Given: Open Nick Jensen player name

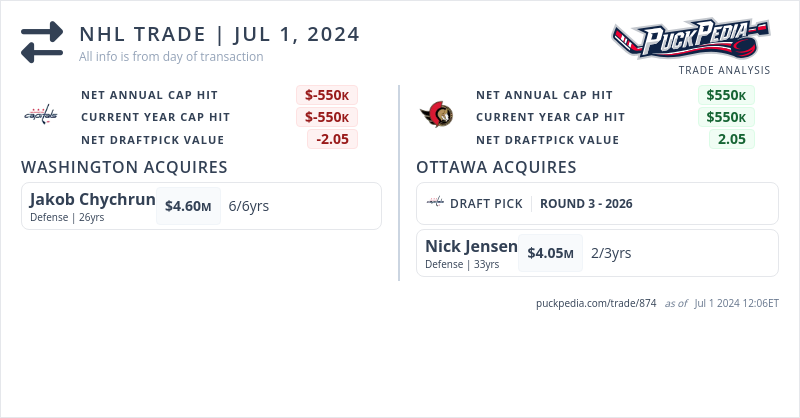Looking at the screenshot, I should pyautogui.click(x=471, y=246).
